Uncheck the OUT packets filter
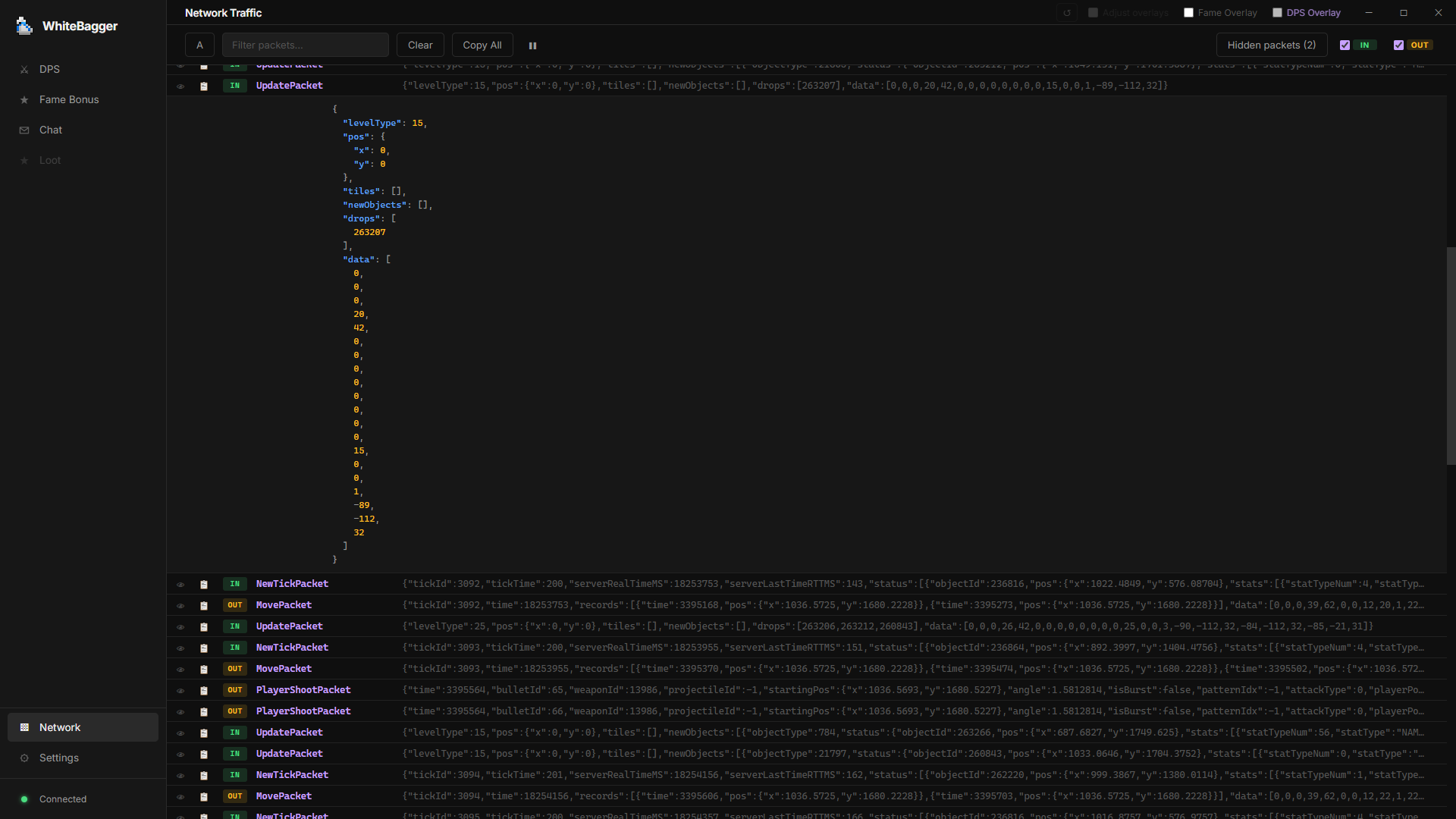1456x819 pixels. tap(1398, 45)
